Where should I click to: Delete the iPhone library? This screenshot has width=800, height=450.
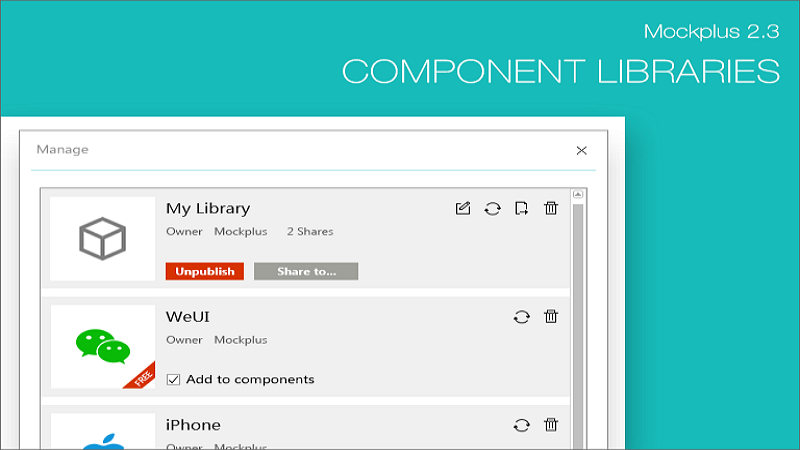(x=550, y=425)
